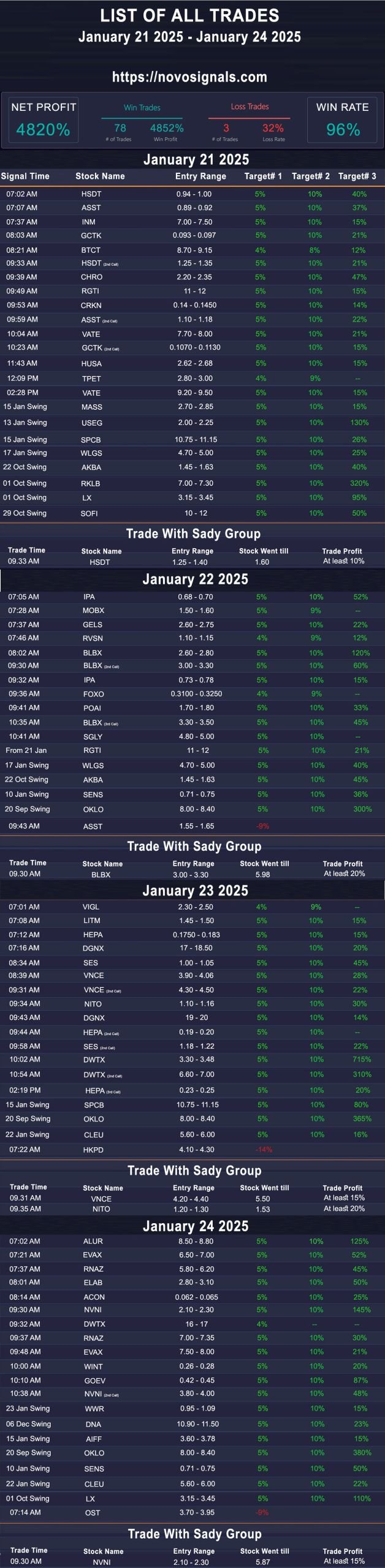
Task: Select the 07:02 AM HSDT trade row
Action: pyautogui.click(x=192, y=194)
